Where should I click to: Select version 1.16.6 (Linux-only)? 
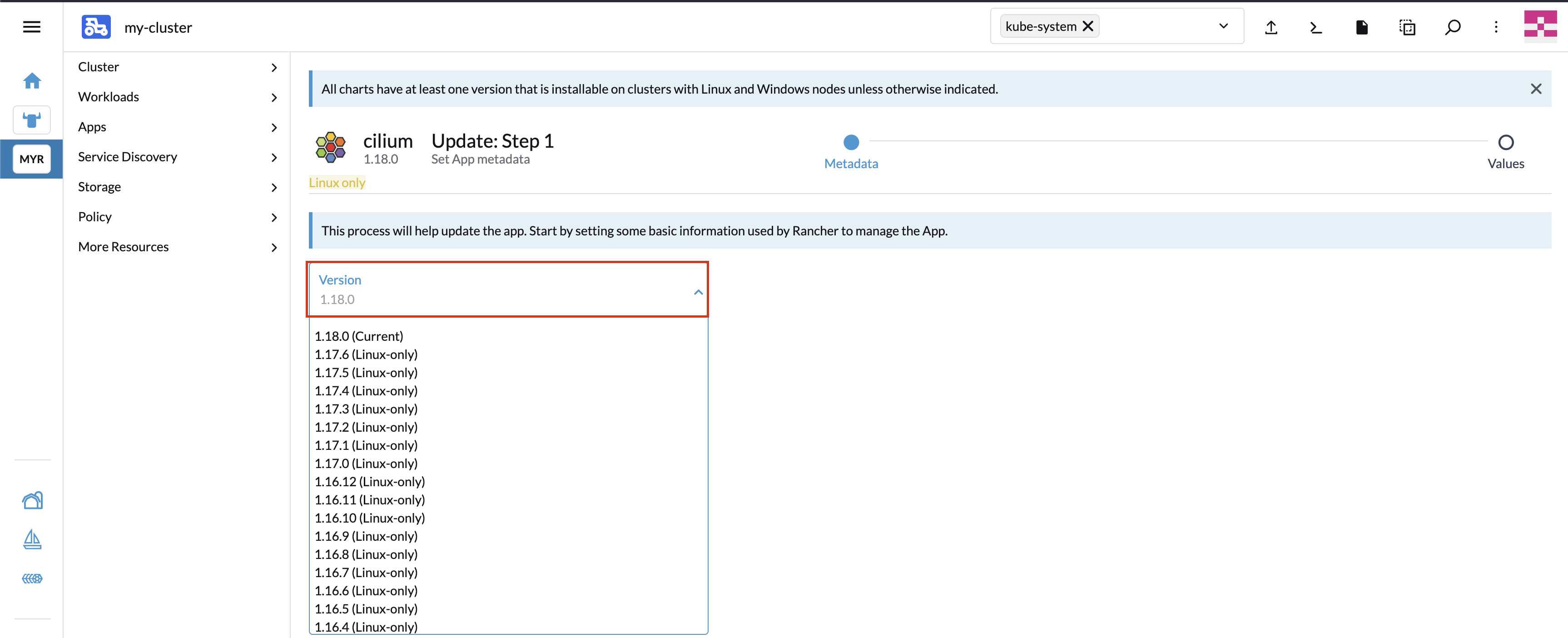point(508,591)
